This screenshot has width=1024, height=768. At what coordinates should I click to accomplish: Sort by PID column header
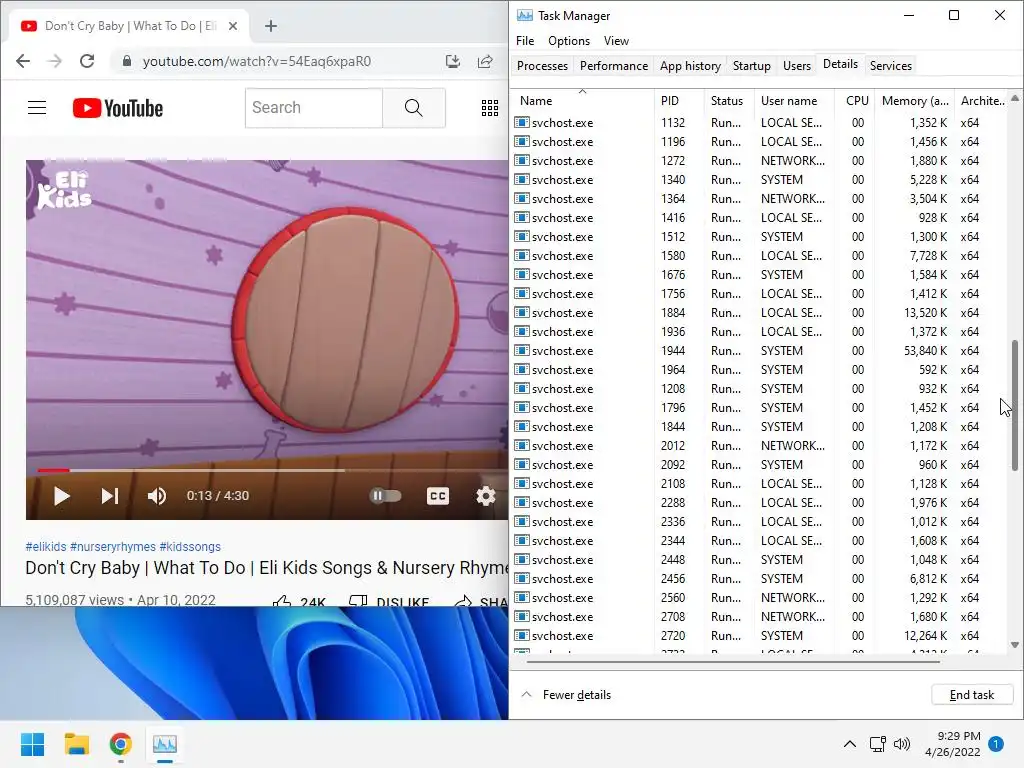coord(679,101)
